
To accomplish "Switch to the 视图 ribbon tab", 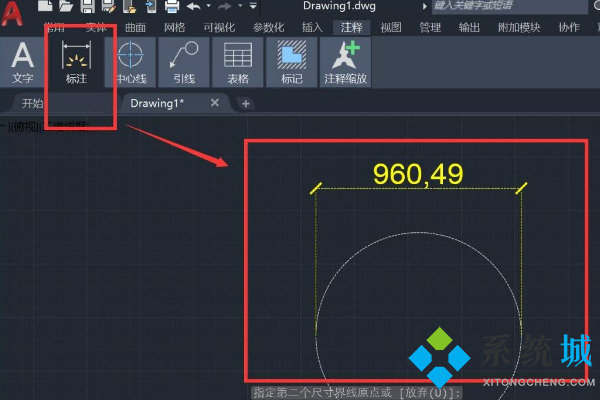I will [391, 27].
